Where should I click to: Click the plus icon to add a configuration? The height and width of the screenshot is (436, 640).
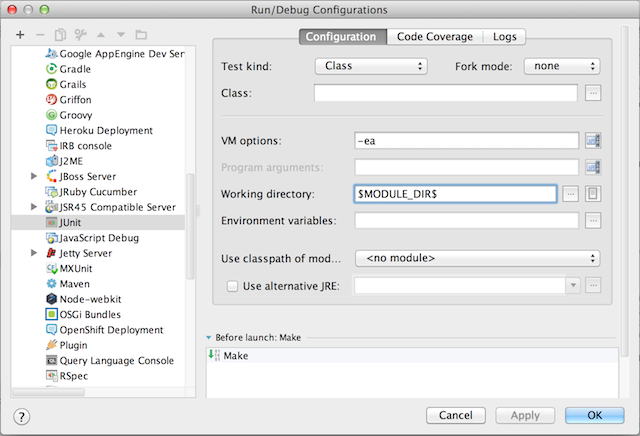point(20,35)
